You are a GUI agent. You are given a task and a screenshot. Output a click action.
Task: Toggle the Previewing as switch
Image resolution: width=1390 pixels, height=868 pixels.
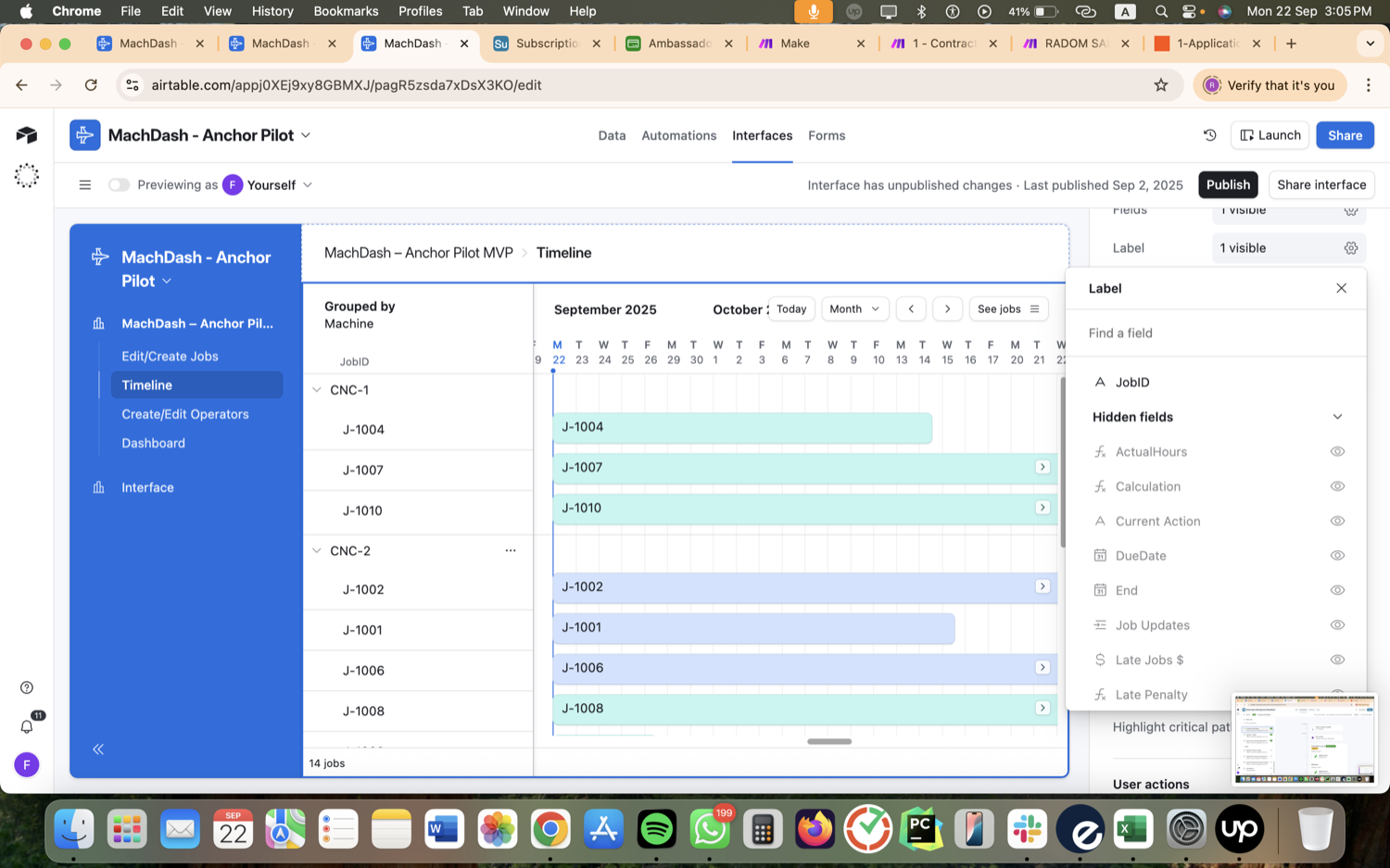tap(119, 185)
